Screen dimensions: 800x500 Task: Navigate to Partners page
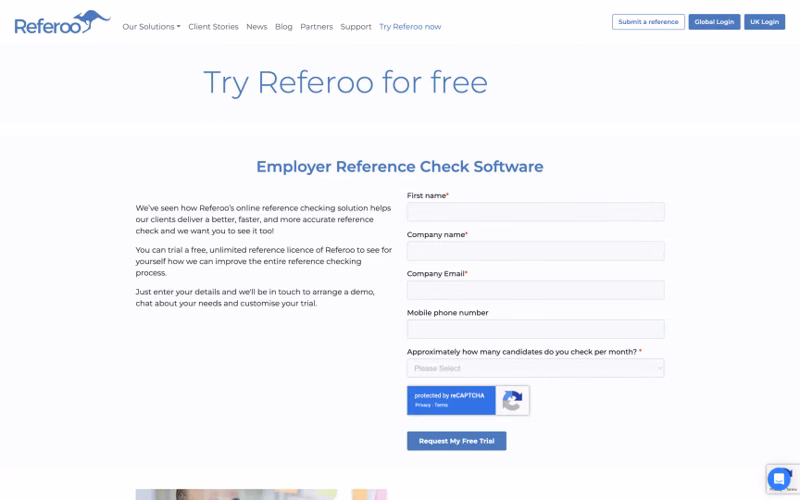pos(316,27)
